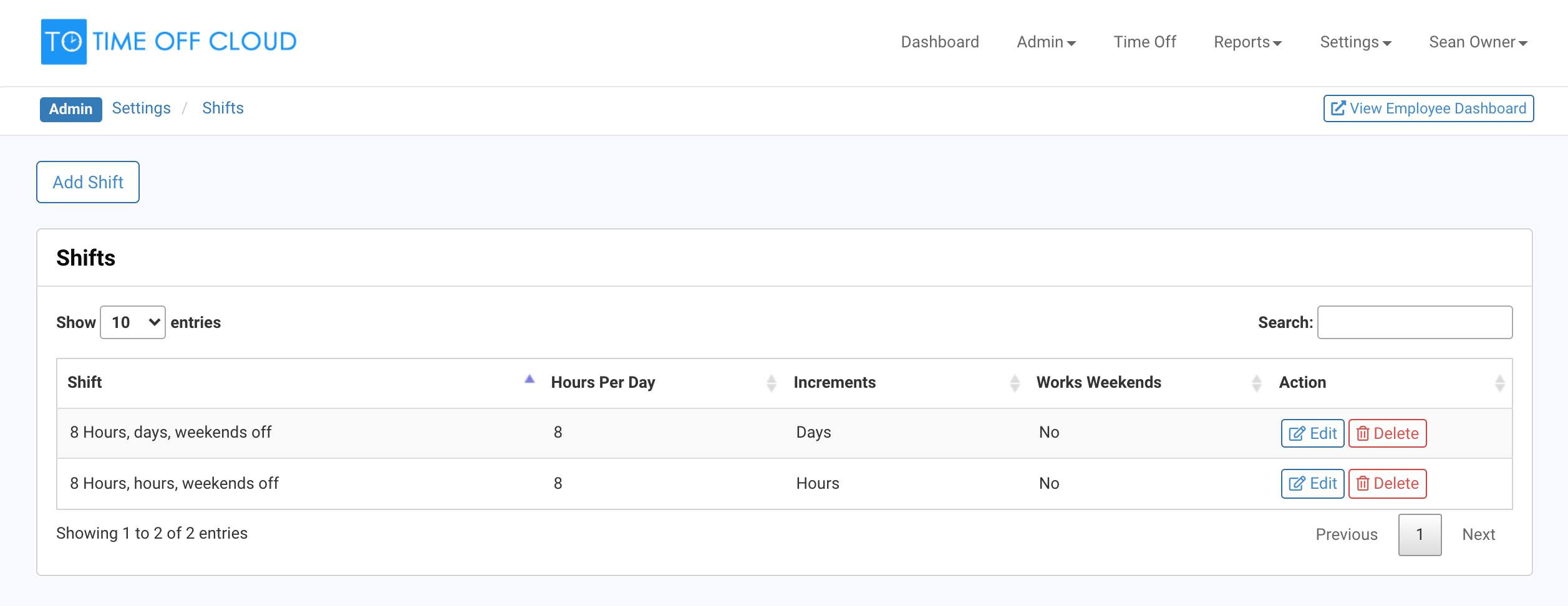Screen dimensions: 1568x606
Task: Select page 1 in pagination
Action: pyautogui.click(x=1420, y=534)
